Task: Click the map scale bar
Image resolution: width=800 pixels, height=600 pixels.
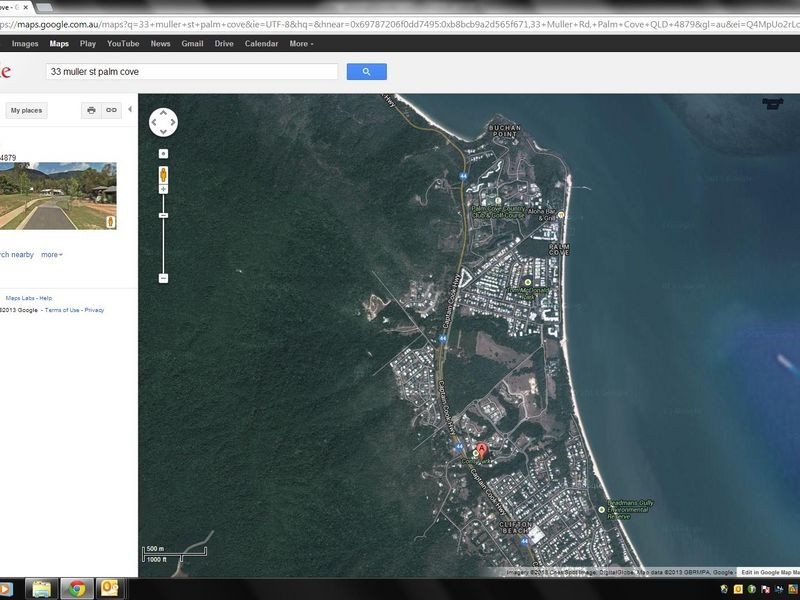Action: click(174, 554)
